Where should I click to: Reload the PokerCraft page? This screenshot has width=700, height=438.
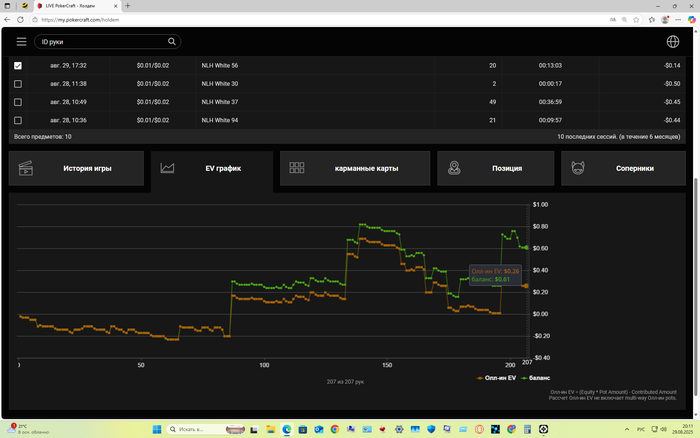tap(20, 20)
